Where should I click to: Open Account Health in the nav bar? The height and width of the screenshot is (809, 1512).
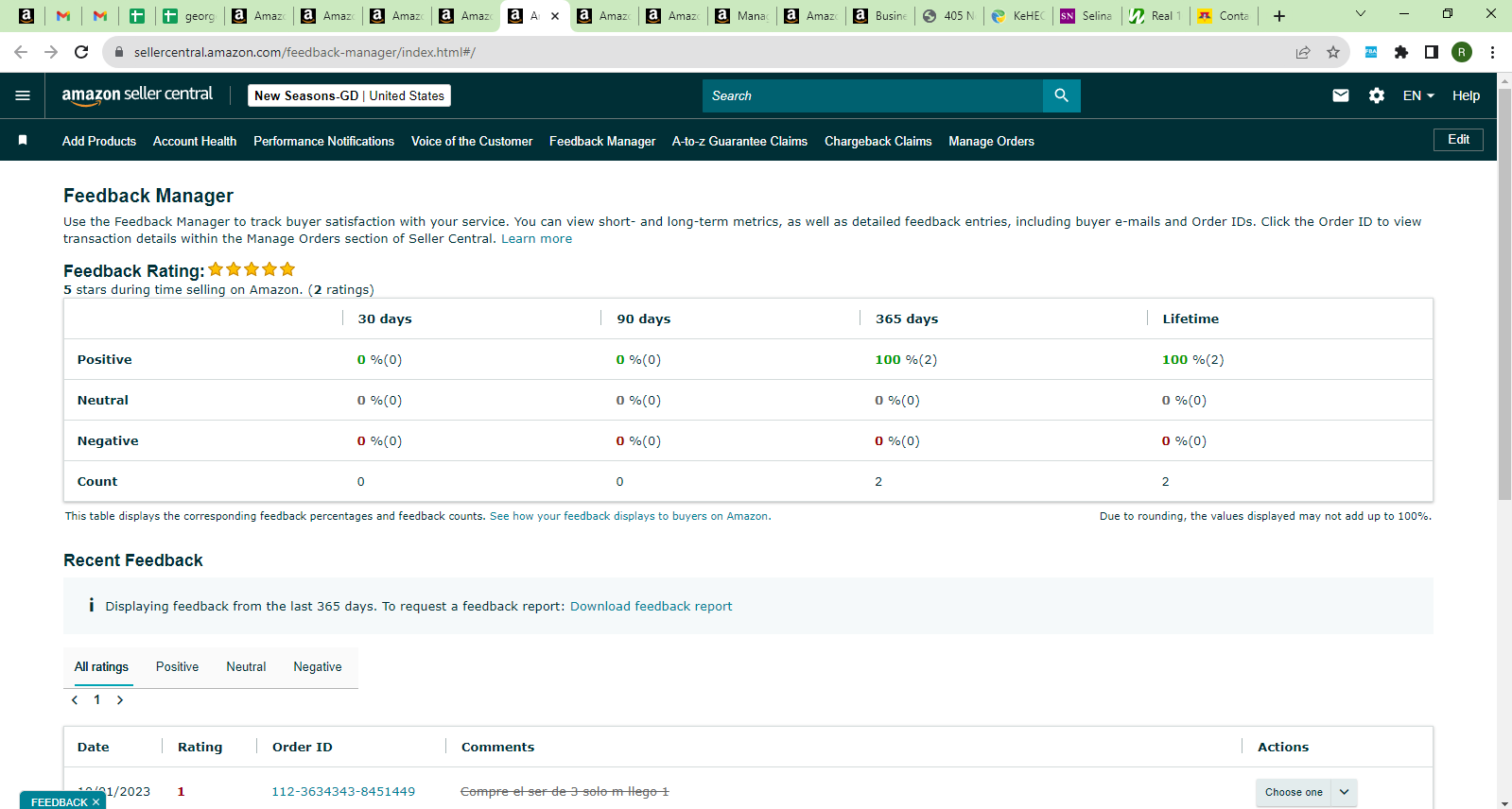click(x=195, y=141)
